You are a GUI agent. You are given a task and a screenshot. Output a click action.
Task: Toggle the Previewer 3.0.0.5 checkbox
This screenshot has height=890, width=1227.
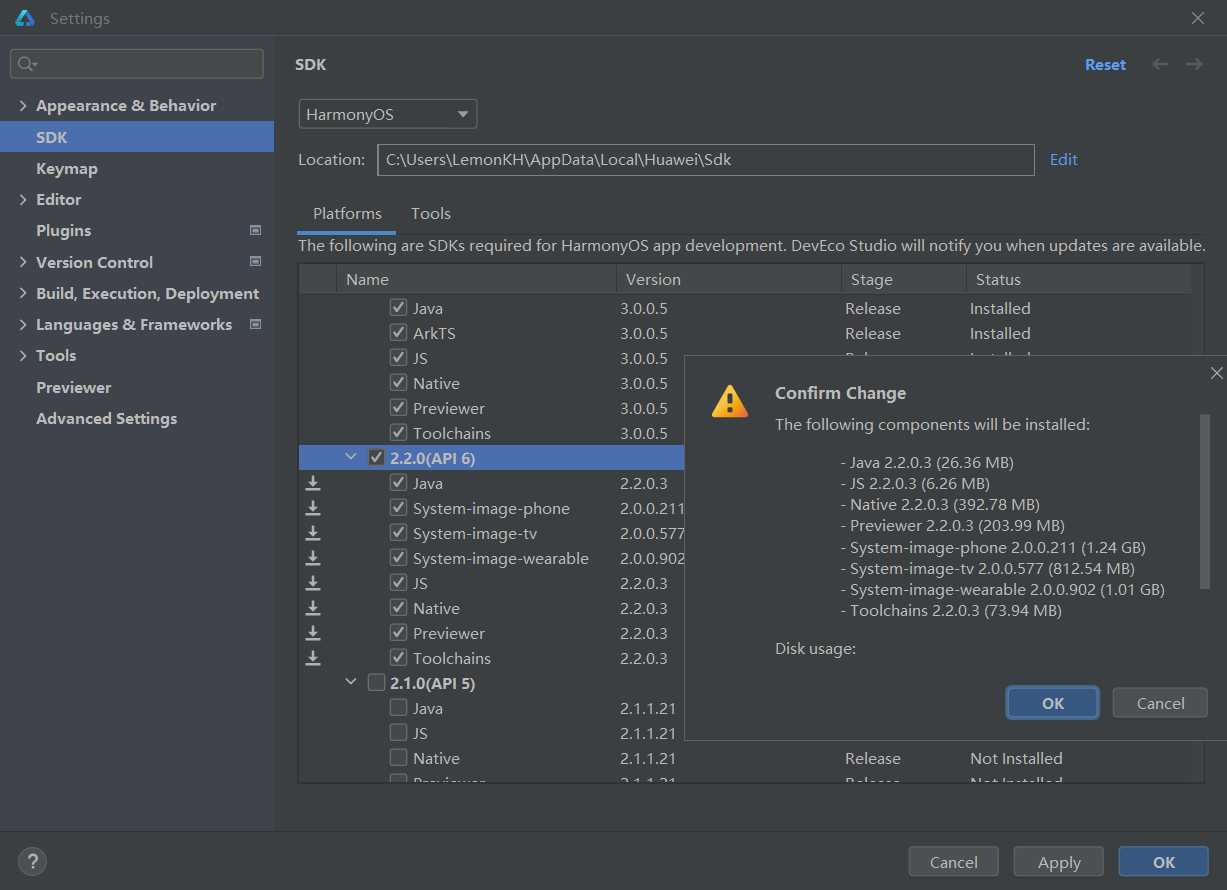tap(398, 408)
